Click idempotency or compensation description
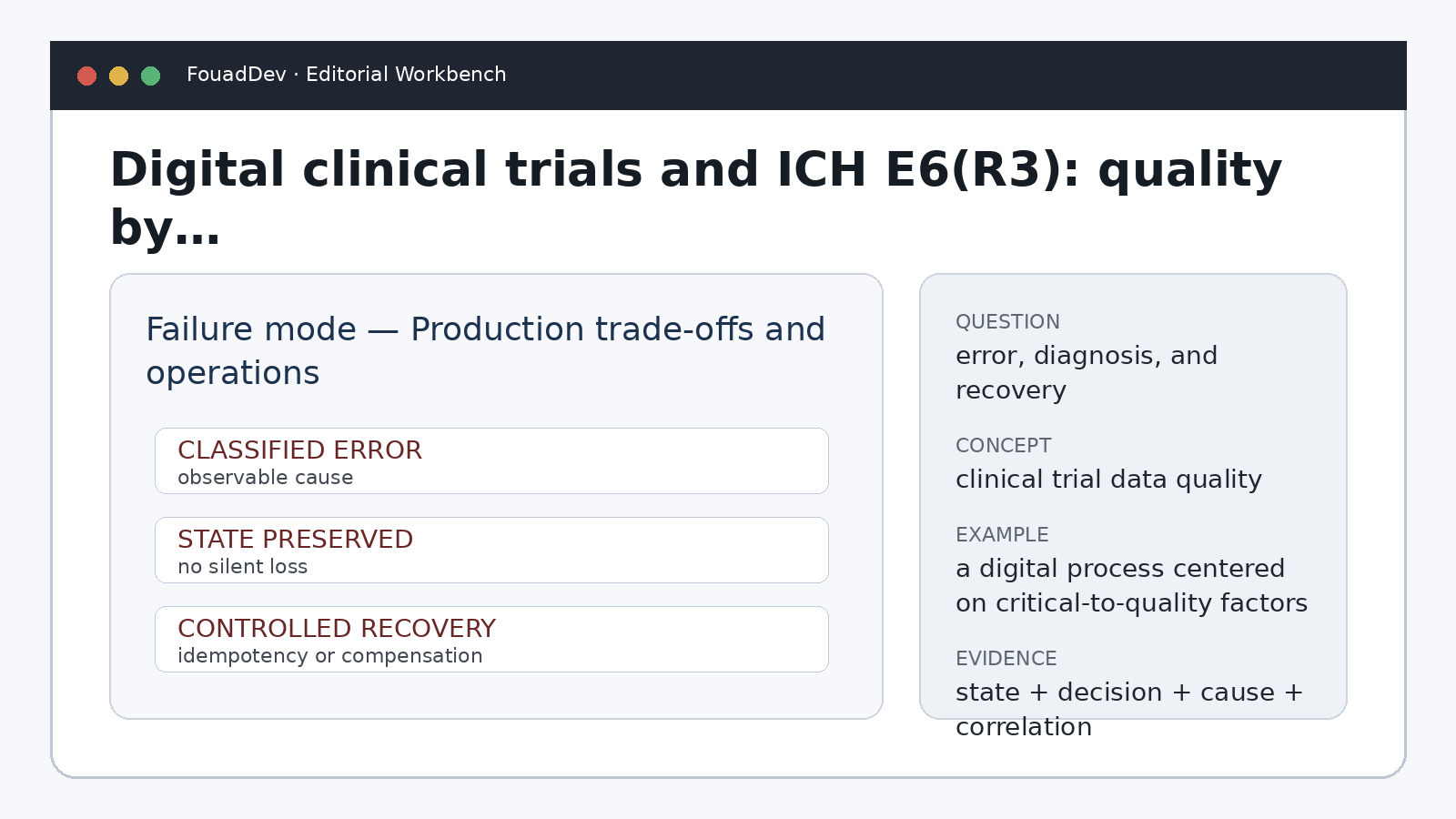This screenshot has height=819, width=1456. pyautogui.click(x=330, y=656)
